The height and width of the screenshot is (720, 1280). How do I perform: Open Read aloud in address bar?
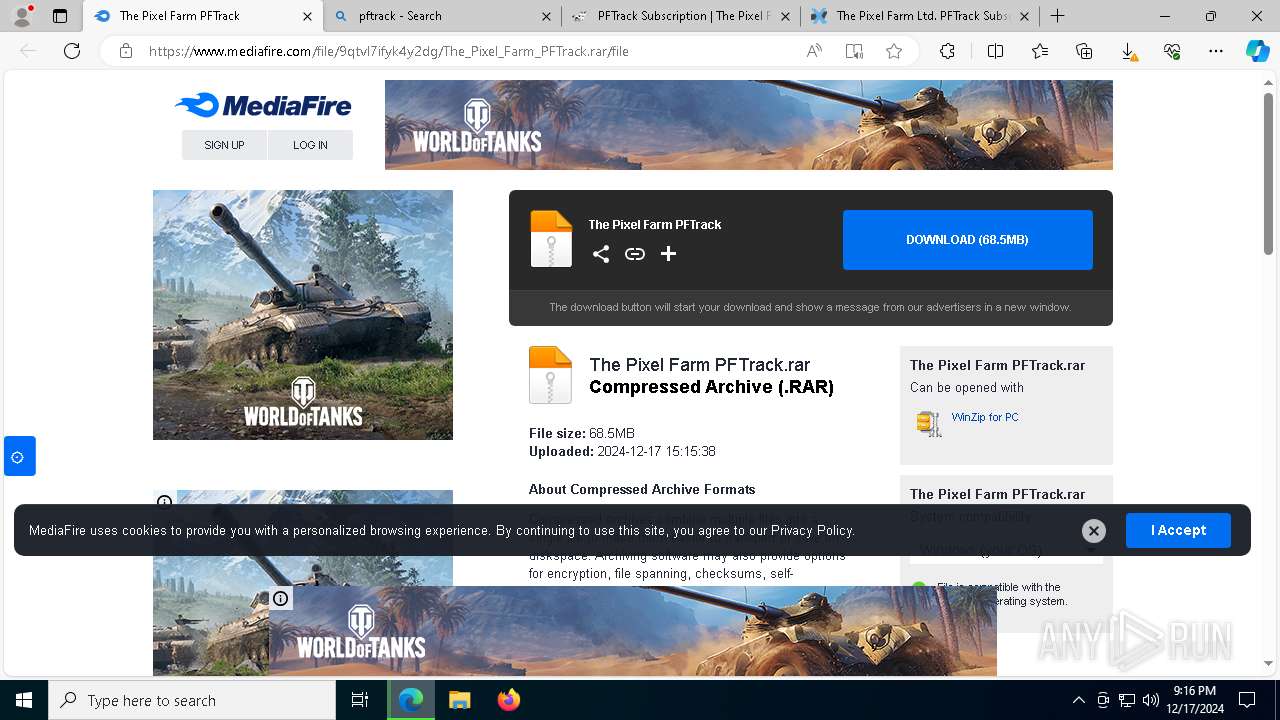[x=814, y=51]
